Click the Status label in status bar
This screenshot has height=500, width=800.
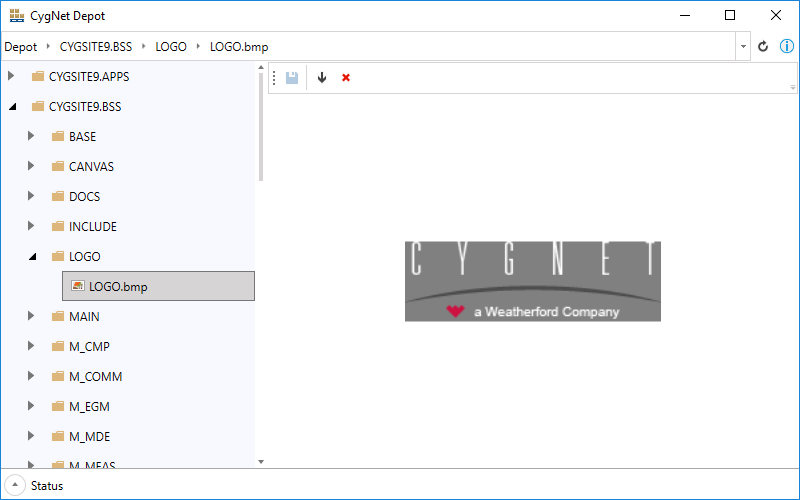(47, 486)
